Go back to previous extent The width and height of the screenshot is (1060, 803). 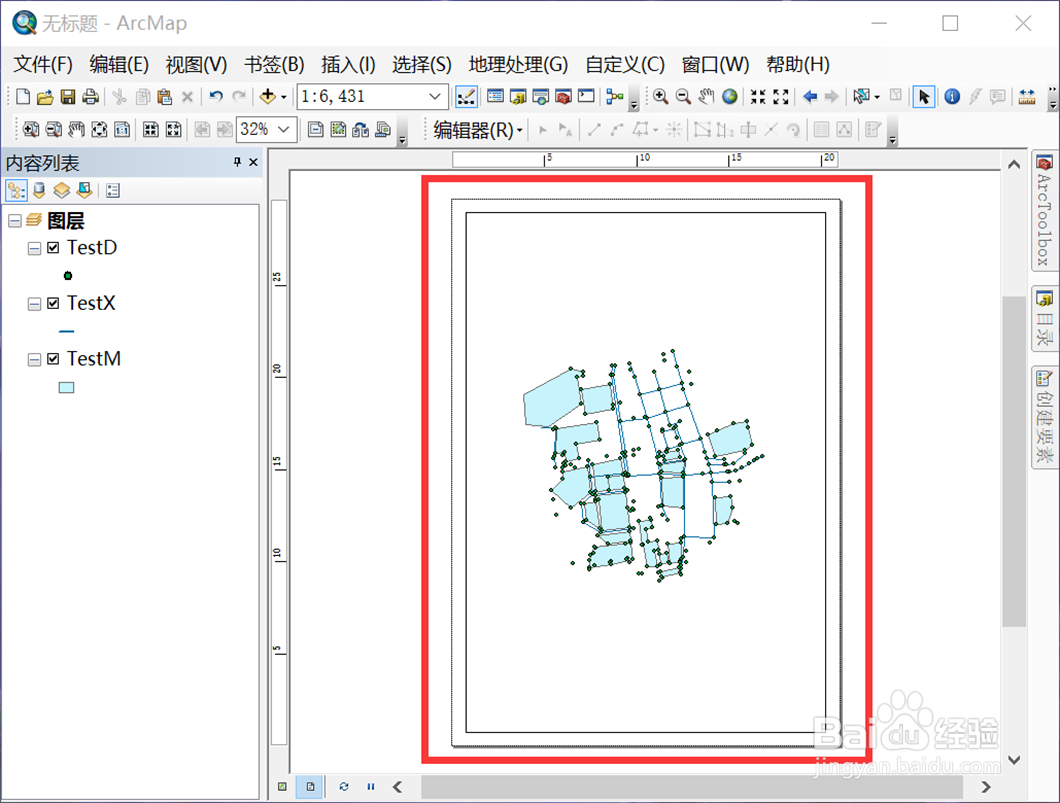click(x=809, y=97)
